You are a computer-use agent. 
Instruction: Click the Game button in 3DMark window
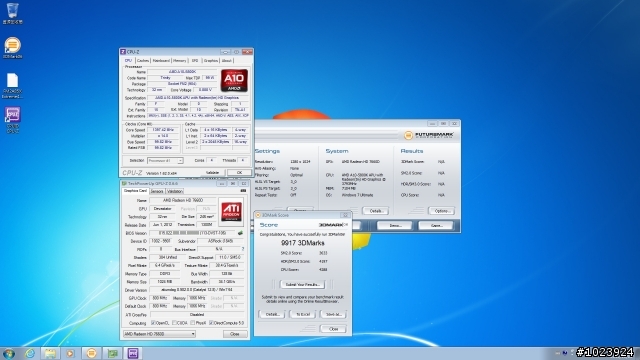436,225
